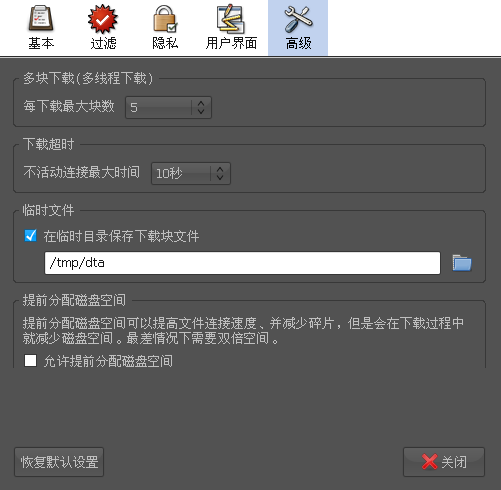Click the red X icon on 关闭
The height and width of the screenshot is (490, 501).
coord(429,462)
